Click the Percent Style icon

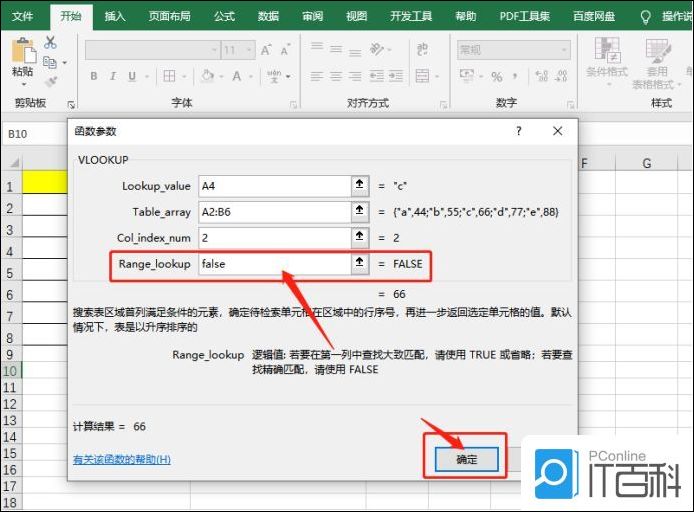[x=497, y=77]
